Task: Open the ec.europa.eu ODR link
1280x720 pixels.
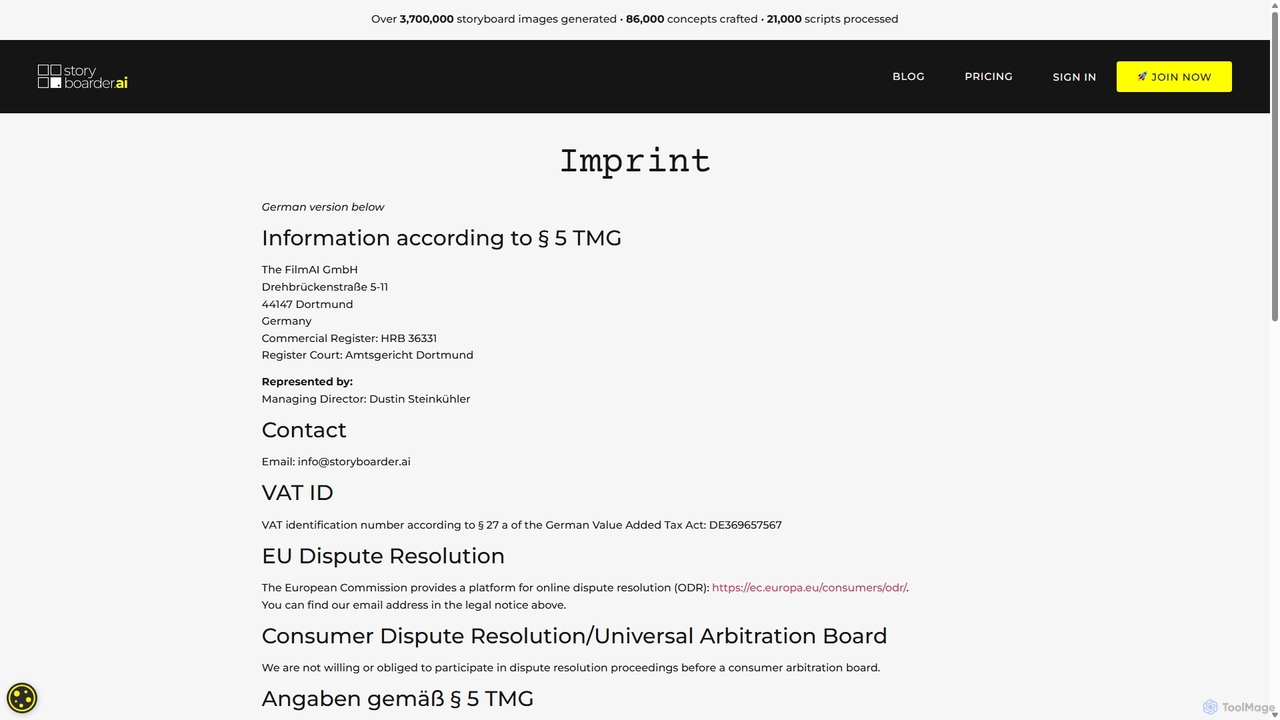Action: [809, 588]
